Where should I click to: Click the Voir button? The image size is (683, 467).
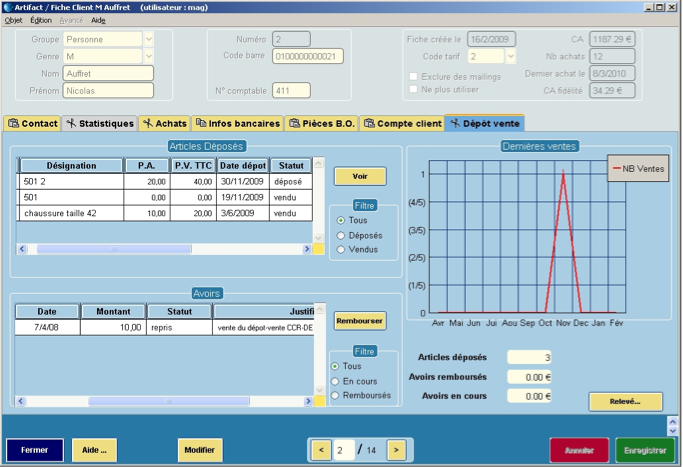(x=360, y=176)
